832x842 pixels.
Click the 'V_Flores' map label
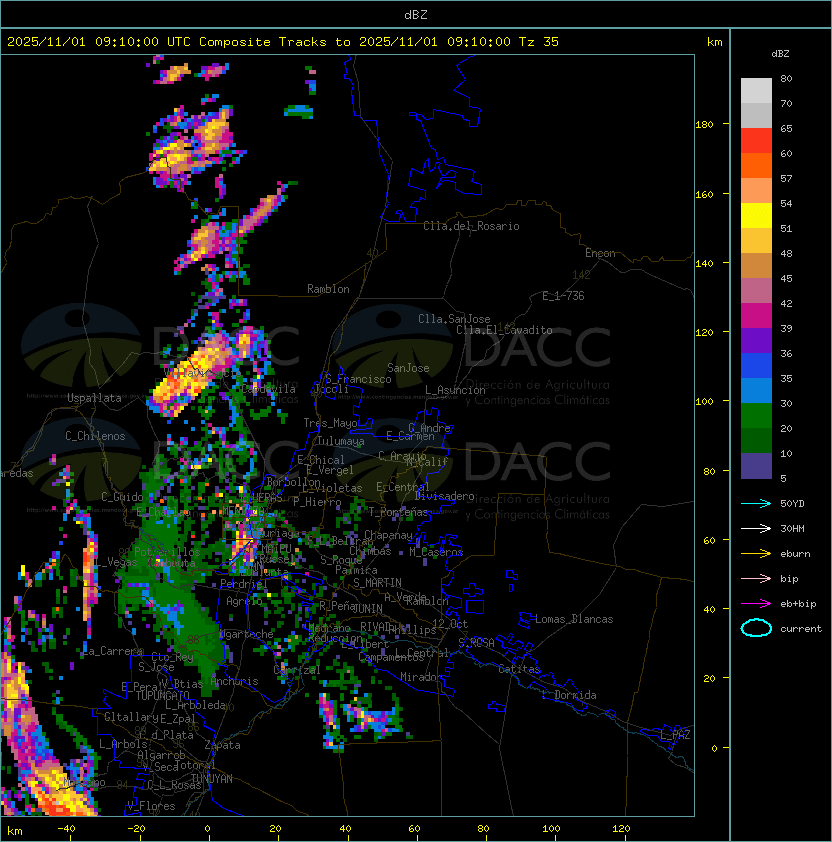click(151, 806)
